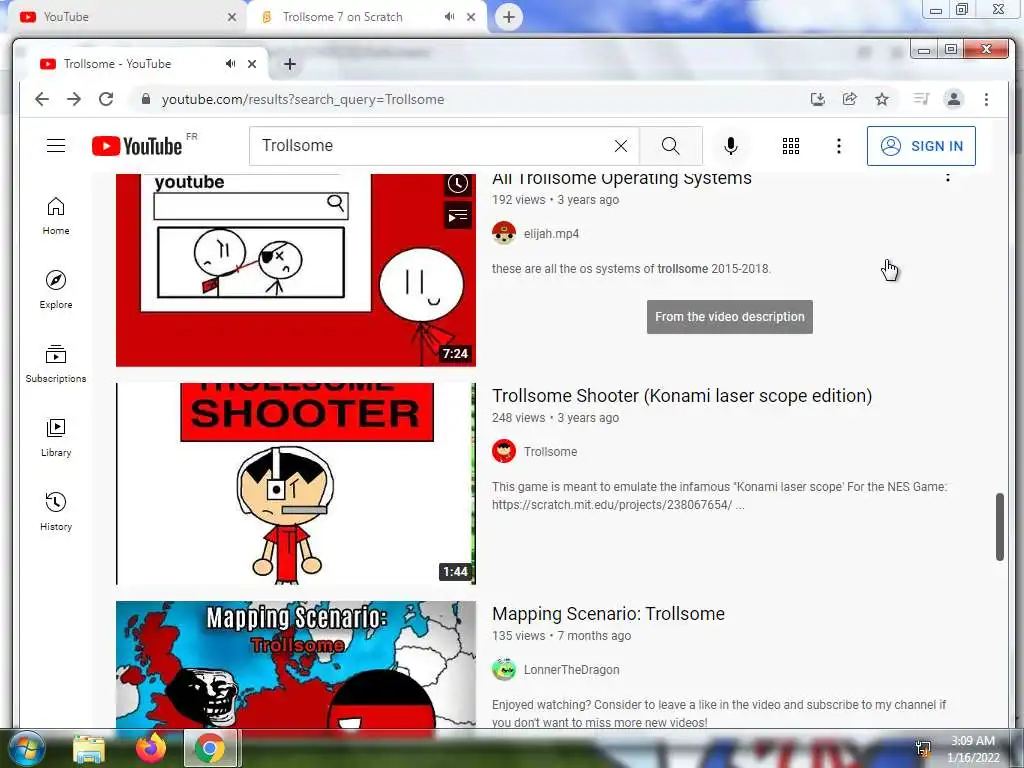Click the install app icon in address bar
Viewport: 1024px width, 768px height.
coord(818,99)
